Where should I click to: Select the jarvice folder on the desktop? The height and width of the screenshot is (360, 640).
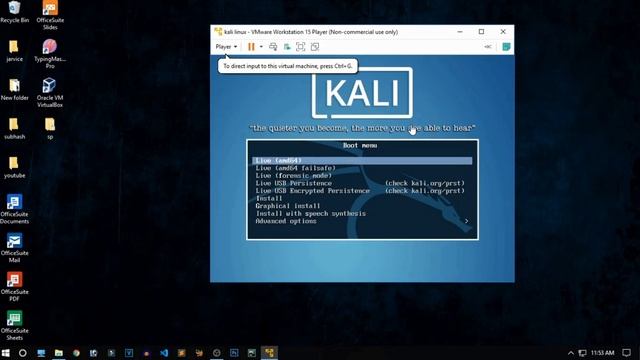click(14, 51)
